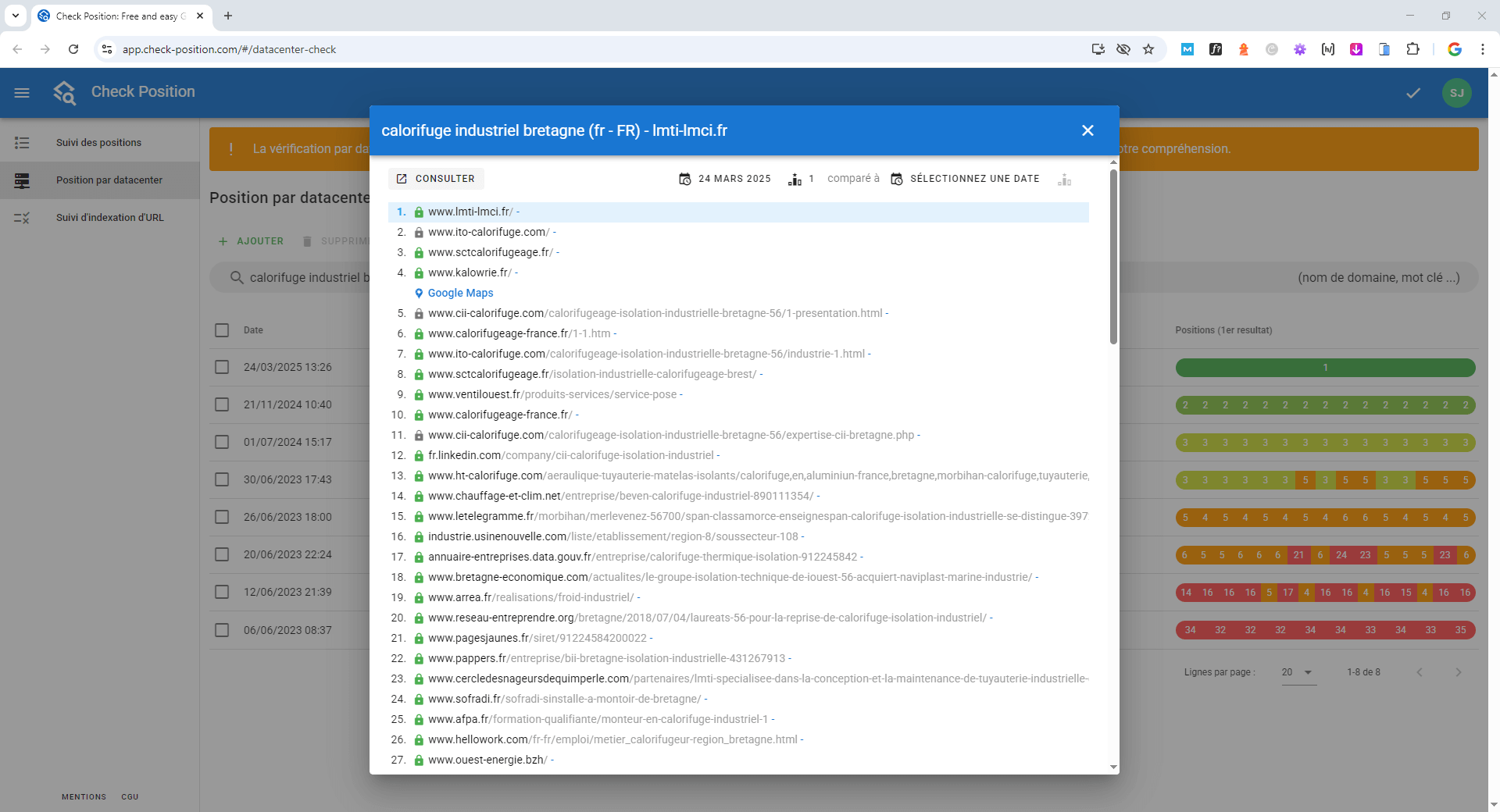Click the position rank podium icon
Screen dimensions: 1500x812
(795, 179)
